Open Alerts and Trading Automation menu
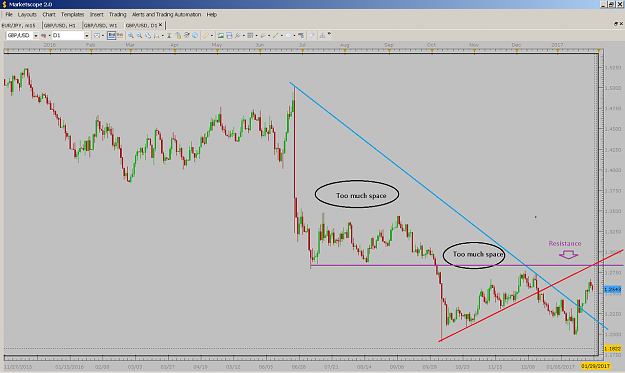Image resolution: width=625 pixels, height=373 pixels. click(x=166, y=14)
